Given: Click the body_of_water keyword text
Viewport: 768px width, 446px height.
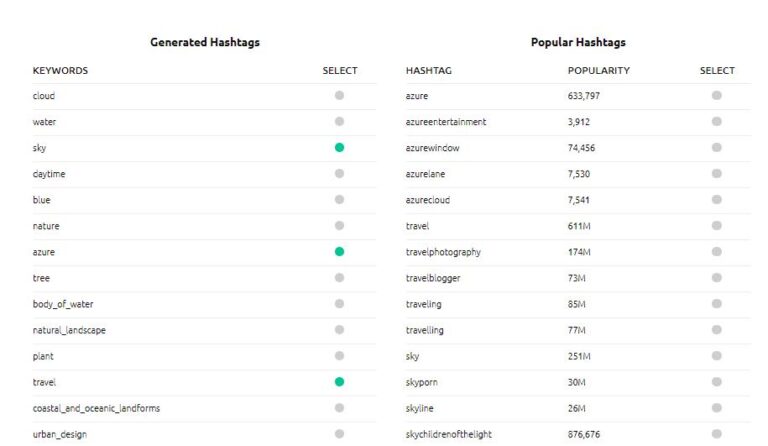Looking at the screenshot, I should point(63,304).
